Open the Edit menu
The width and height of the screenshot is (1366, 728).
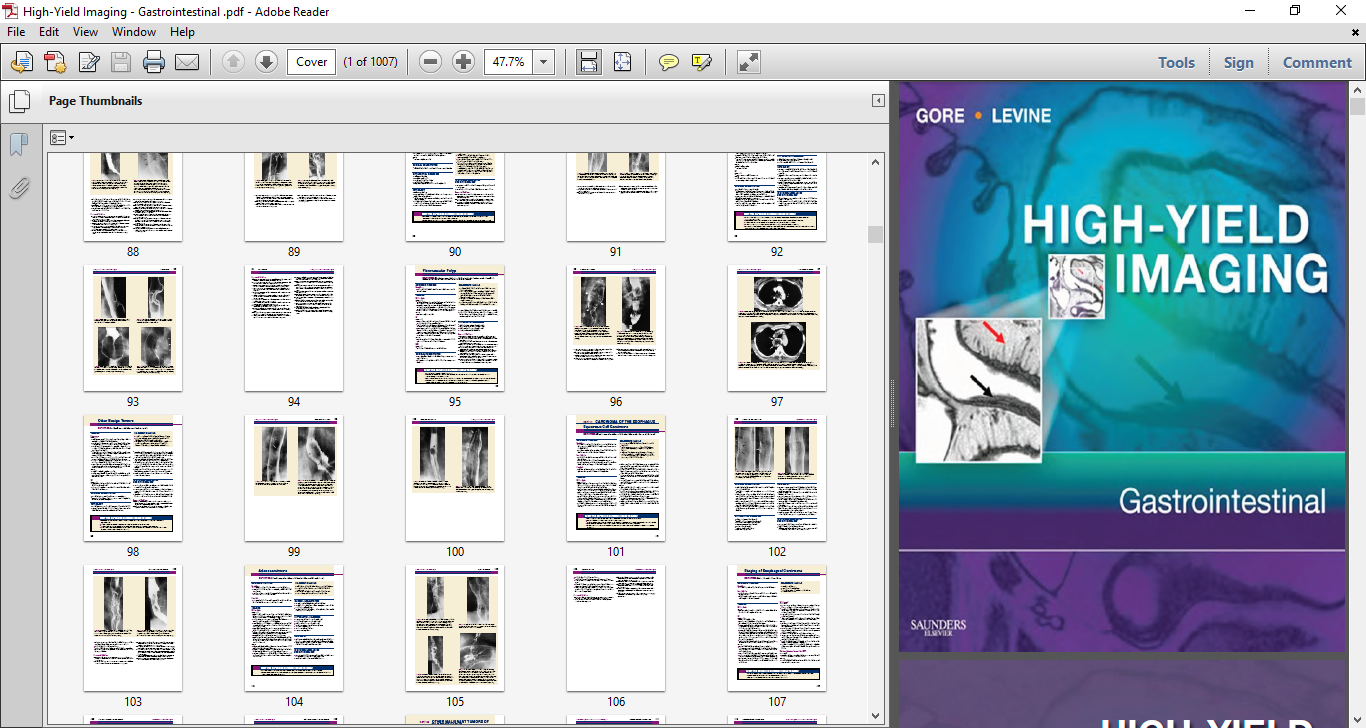[x=49, y=32]
